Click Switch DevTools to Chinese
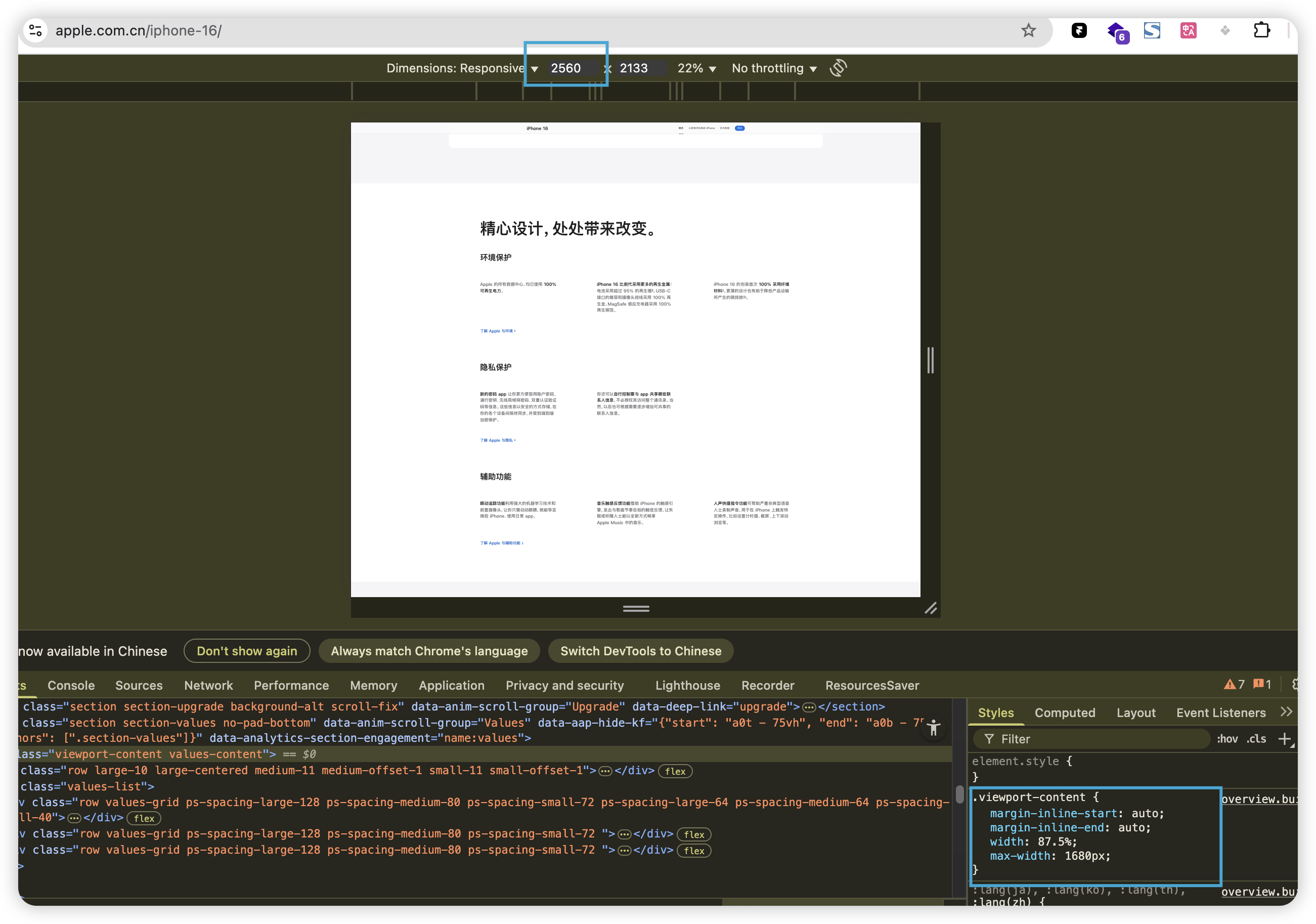Screen dimensions: 1316x924 pyautogui.click(x=640, y=650)
